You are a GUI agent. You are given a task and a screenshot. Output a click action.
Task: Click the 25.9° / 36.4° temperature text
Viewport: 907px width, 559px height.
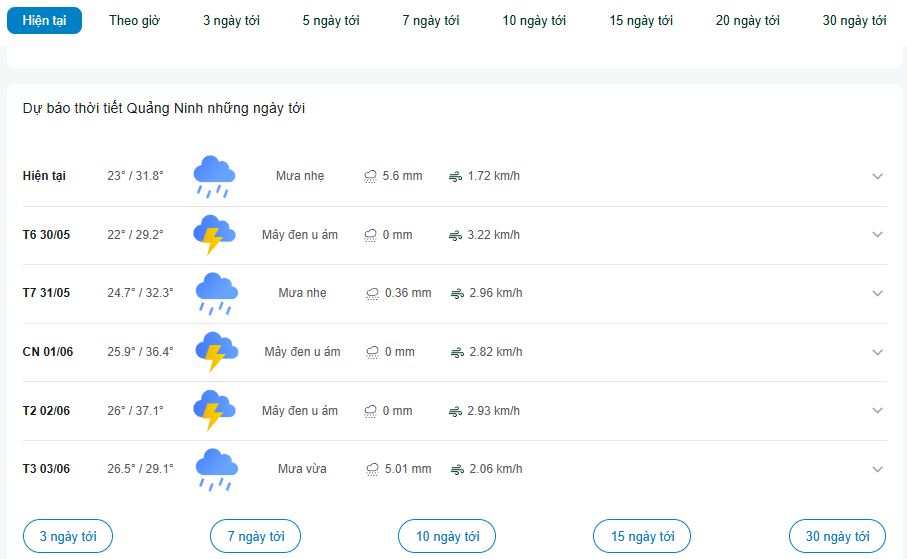(x=140, y=352)
